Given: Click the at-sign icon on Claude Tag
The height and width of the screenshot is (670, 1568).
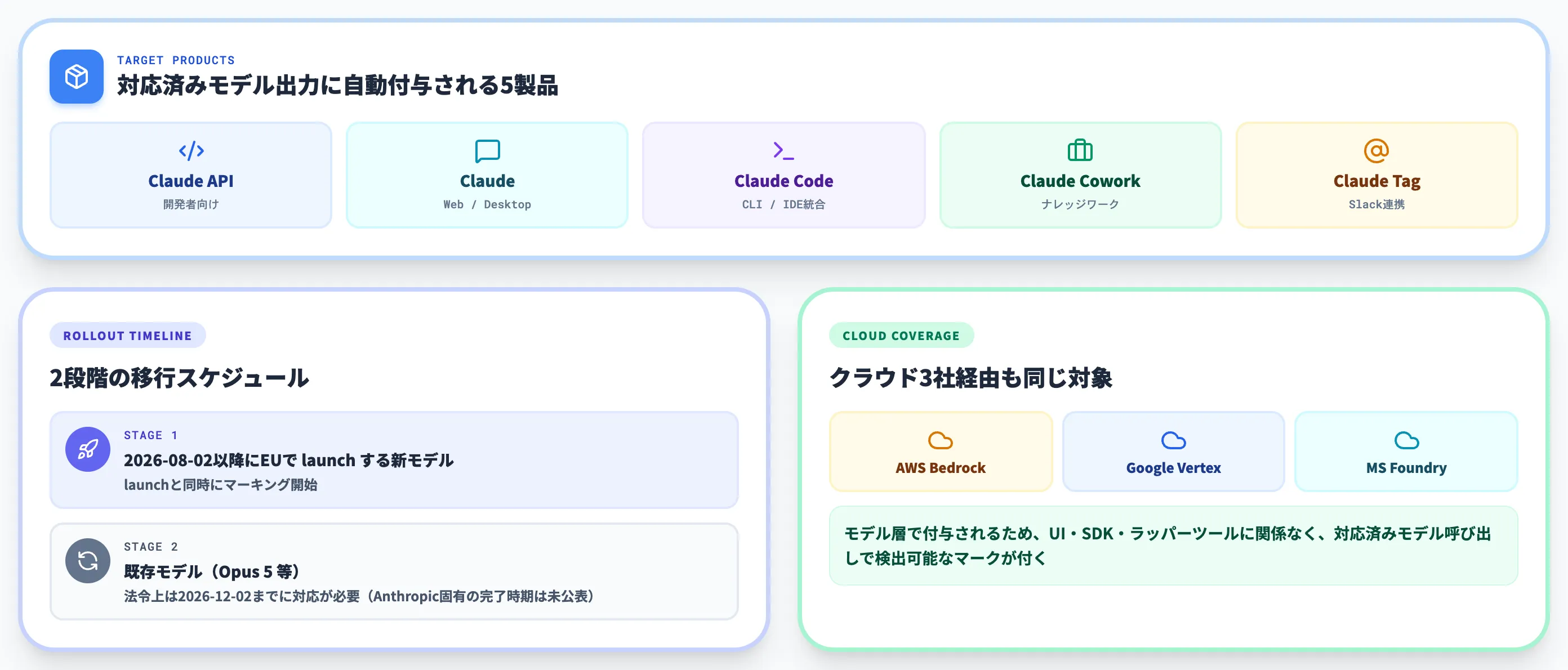Looking at the screenshot, I should click(1377, 150).
